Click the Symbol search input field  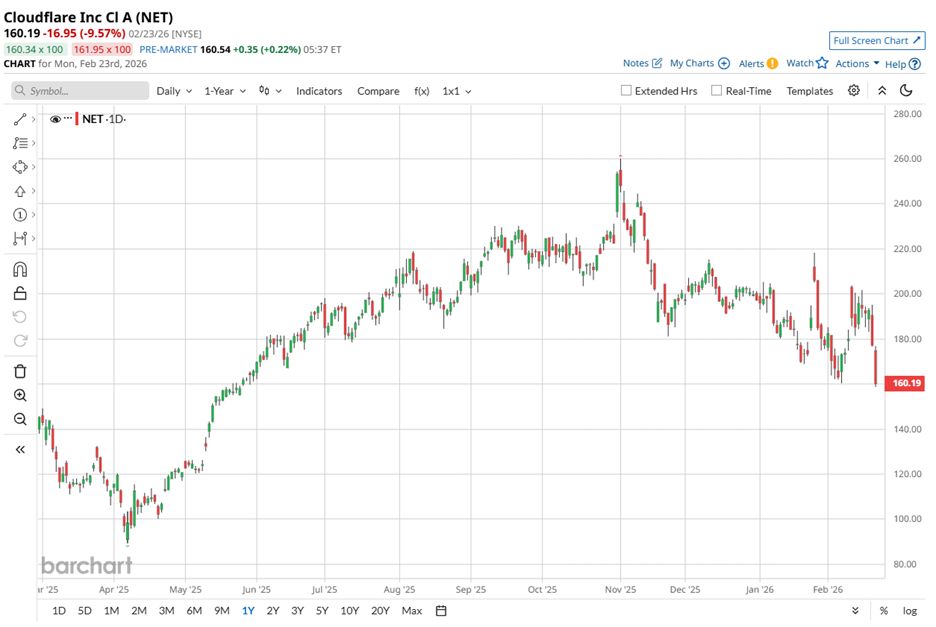[80, 91]
